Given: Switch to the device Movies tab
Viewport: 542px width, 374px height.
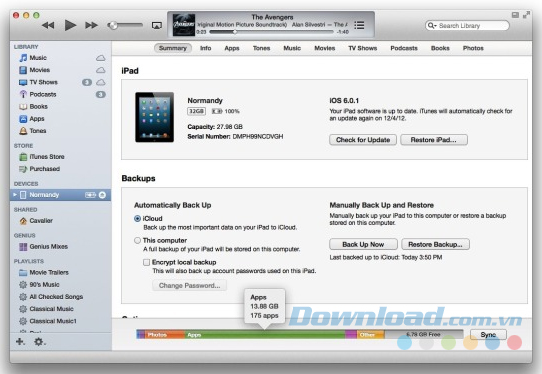Looking at the screenshot, I should (x=325, y=48).
